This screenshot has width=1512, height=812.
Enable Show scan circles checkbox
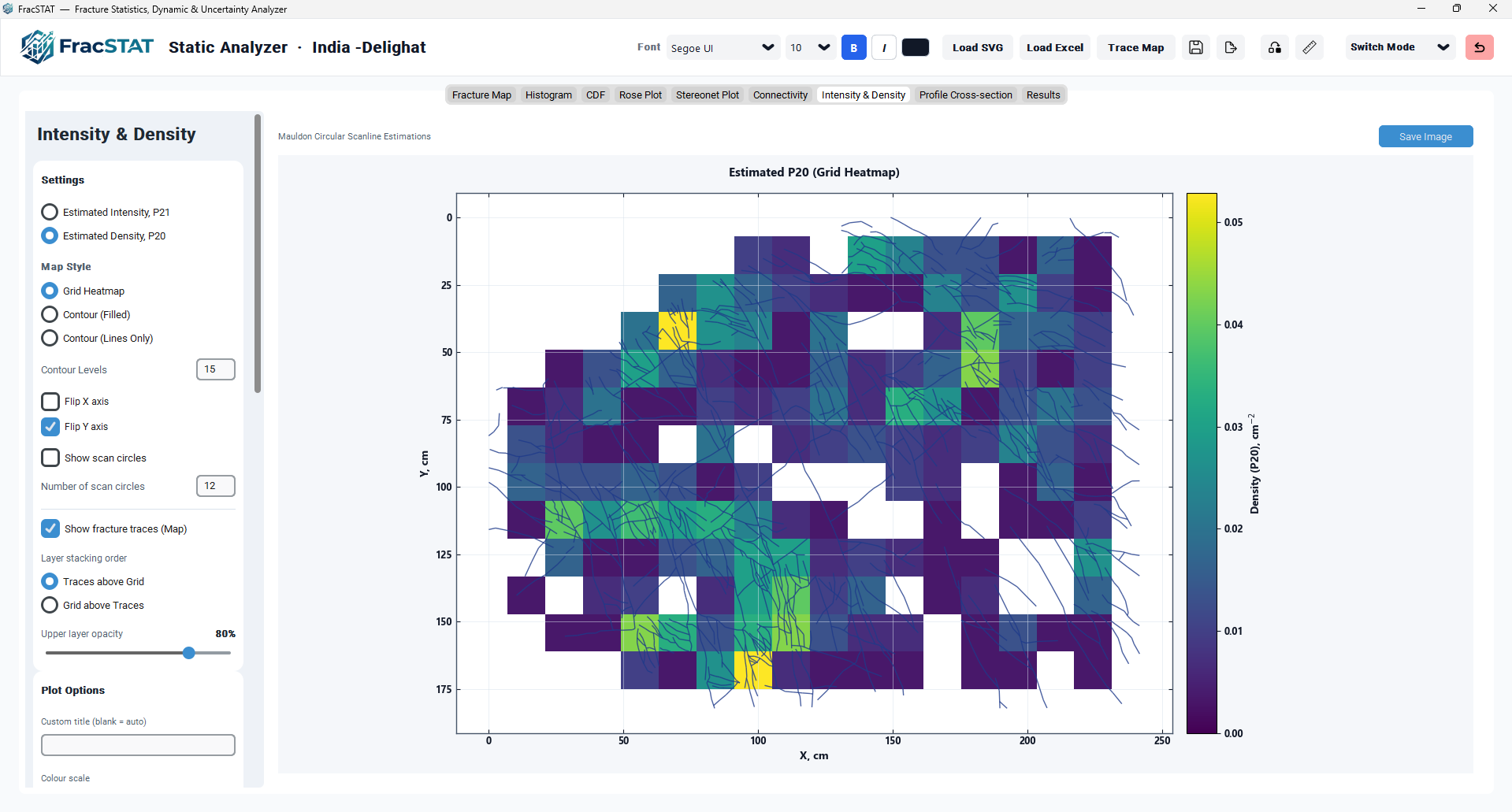pyautogui.click(x=50, y=458)
